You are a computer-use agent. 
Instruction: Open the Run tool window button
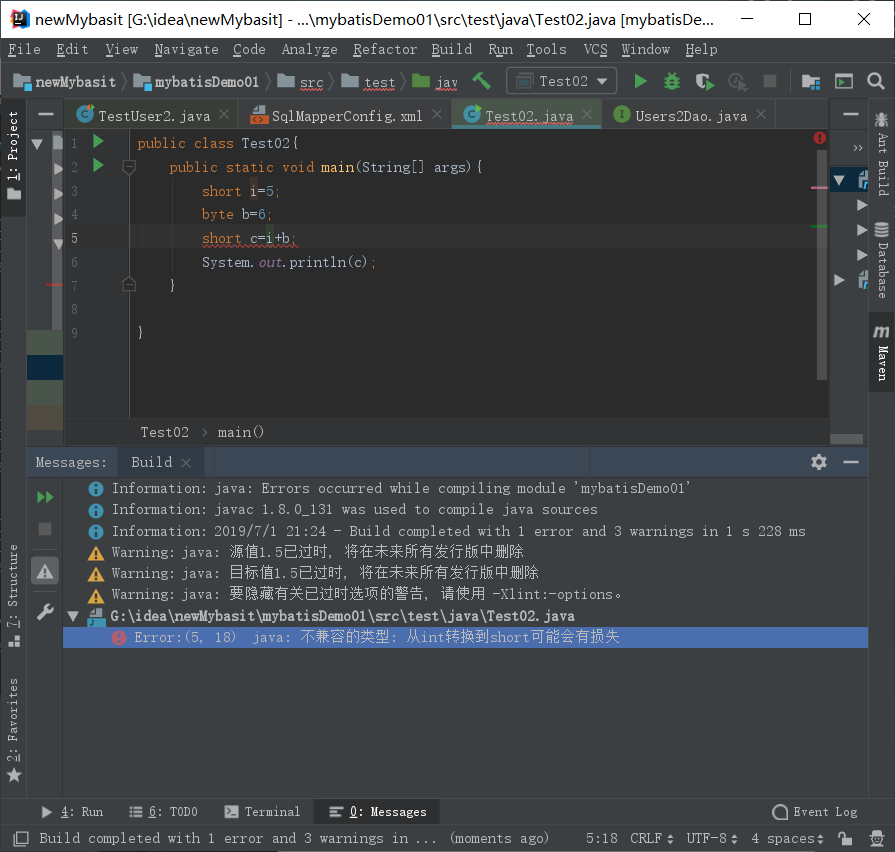pos(72,812)
